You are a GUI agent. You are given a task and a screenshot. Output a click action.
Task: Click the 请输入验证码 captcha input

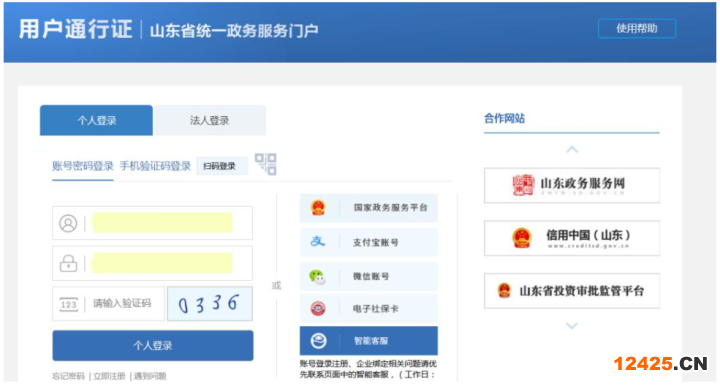108,304
